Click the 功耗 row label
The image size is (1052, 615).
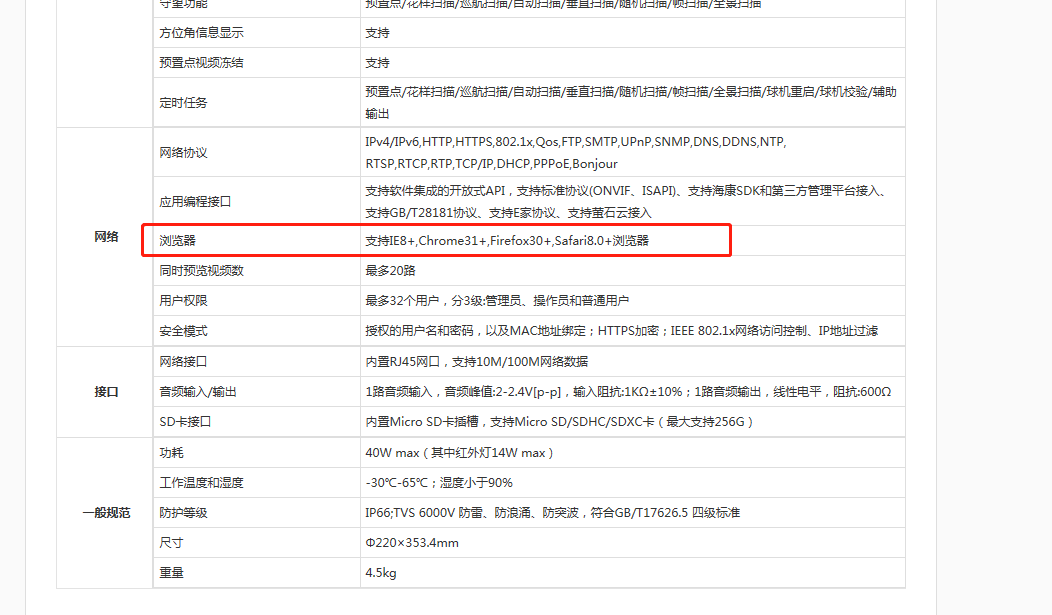(171, 453)
